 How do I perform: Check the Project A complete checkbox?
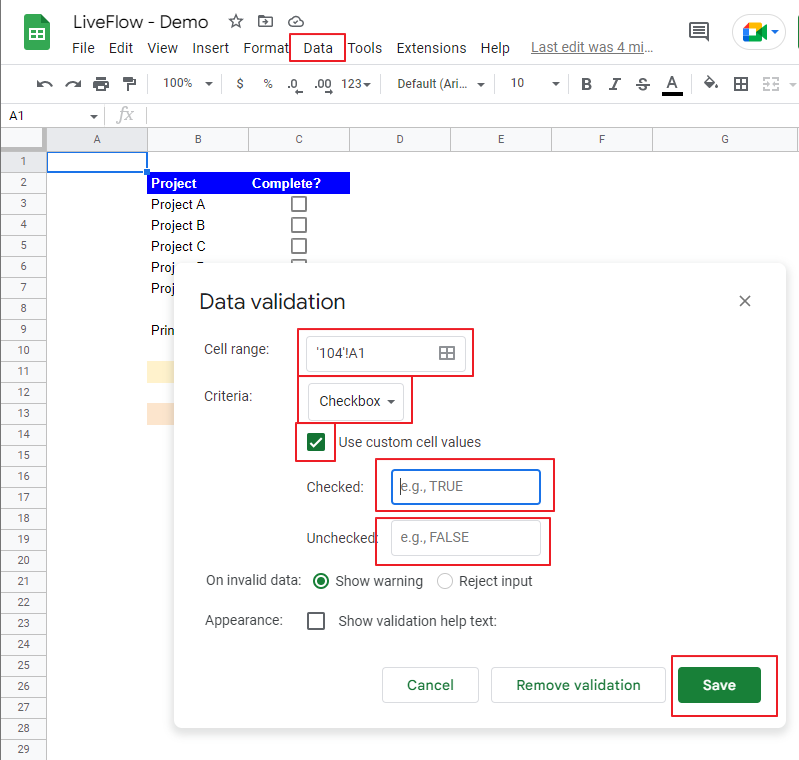[x=299, y=204]
